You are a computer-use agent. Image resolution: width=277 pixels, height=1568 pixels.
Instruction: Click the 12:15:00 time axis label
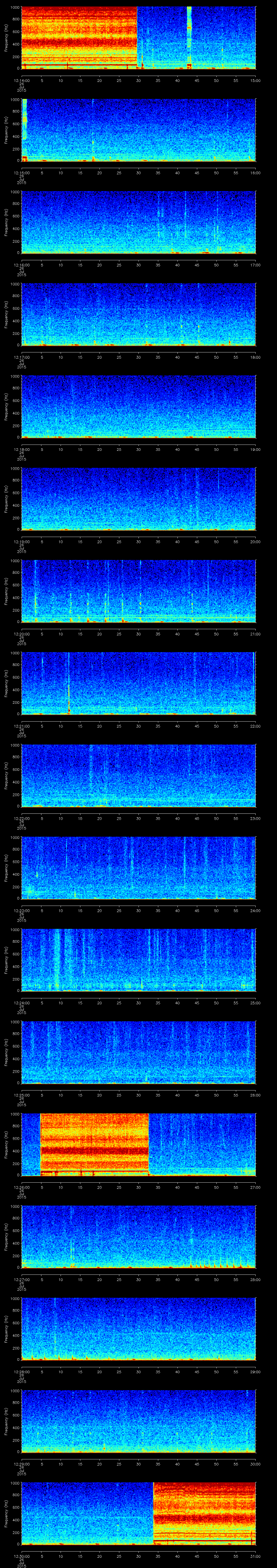pyautogui.click(x=21, y=173)
